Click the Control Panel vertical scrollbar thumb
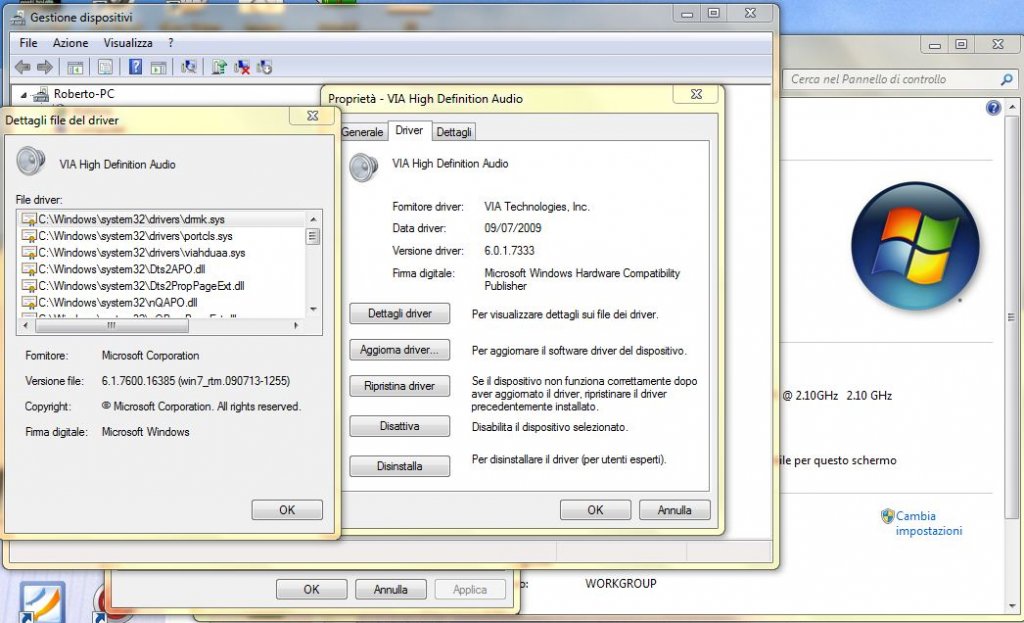Screen dimensions: 1024x623 1012,317
